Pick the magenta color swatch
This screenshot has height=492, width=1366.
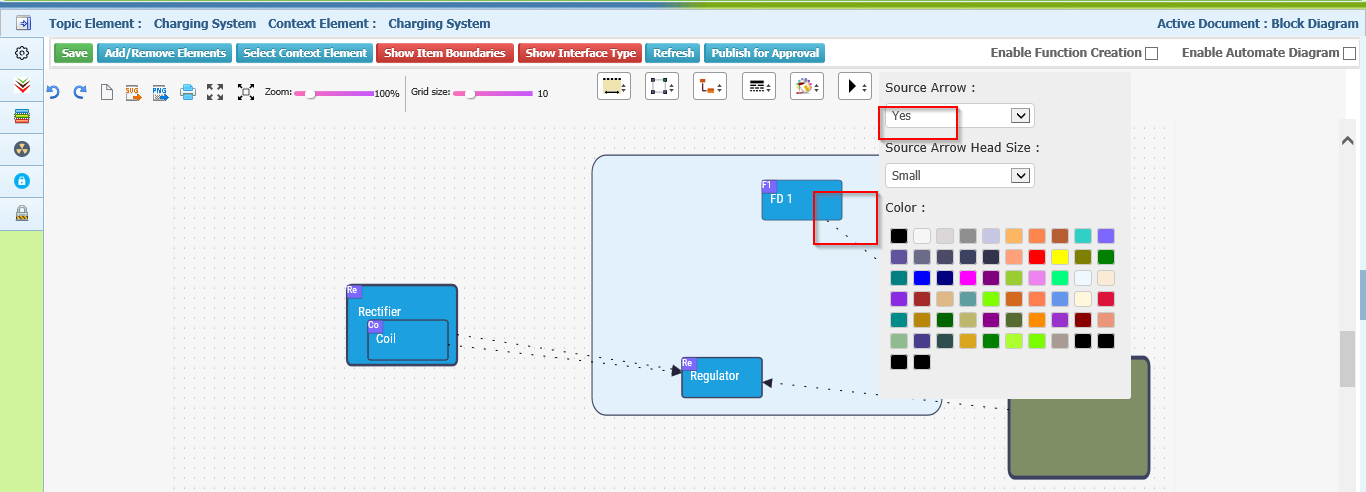(x=967, y=278)
